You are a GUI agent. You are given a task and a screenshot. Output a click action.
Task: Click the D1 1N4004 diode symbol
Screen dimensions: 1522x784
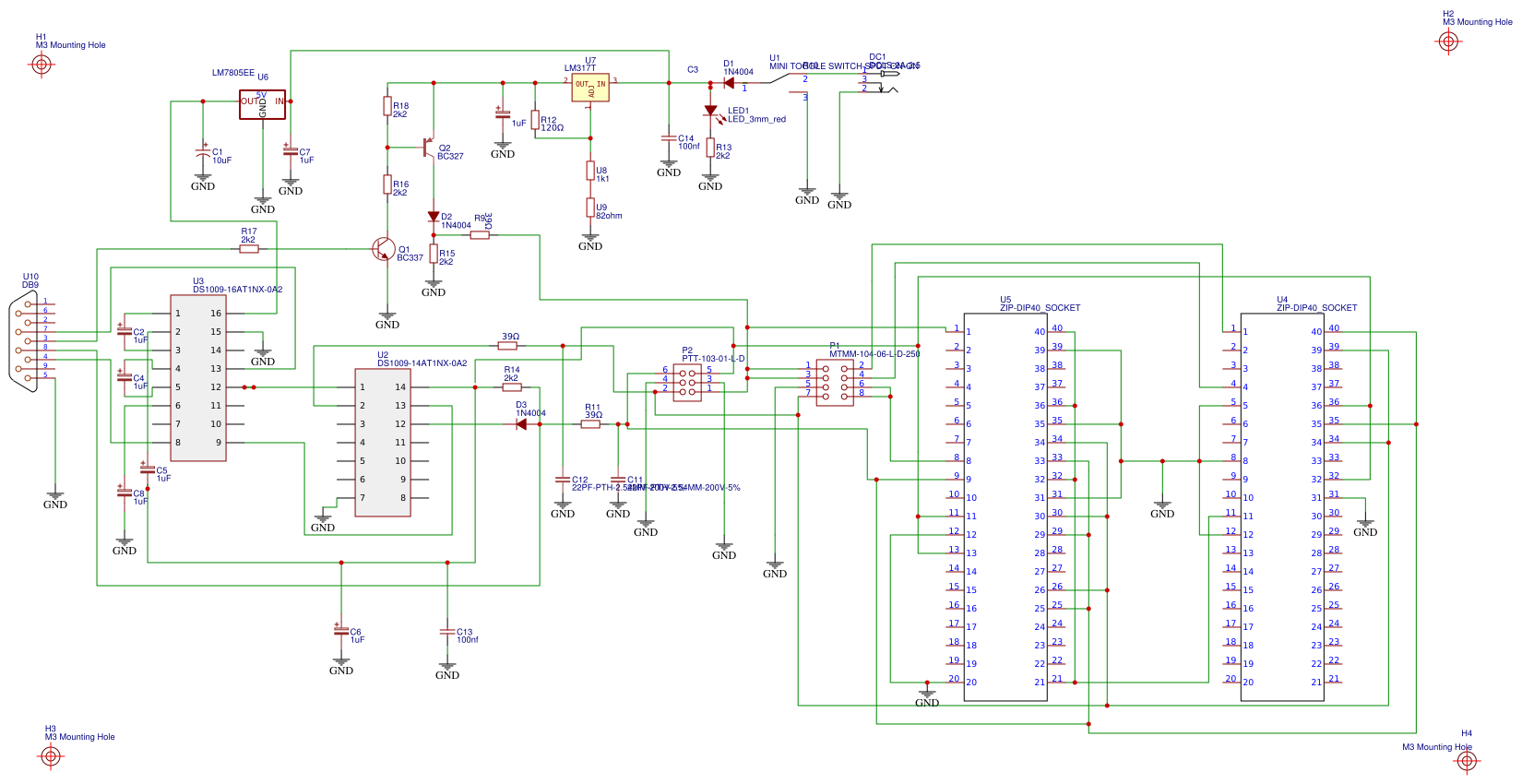[729, 83]
